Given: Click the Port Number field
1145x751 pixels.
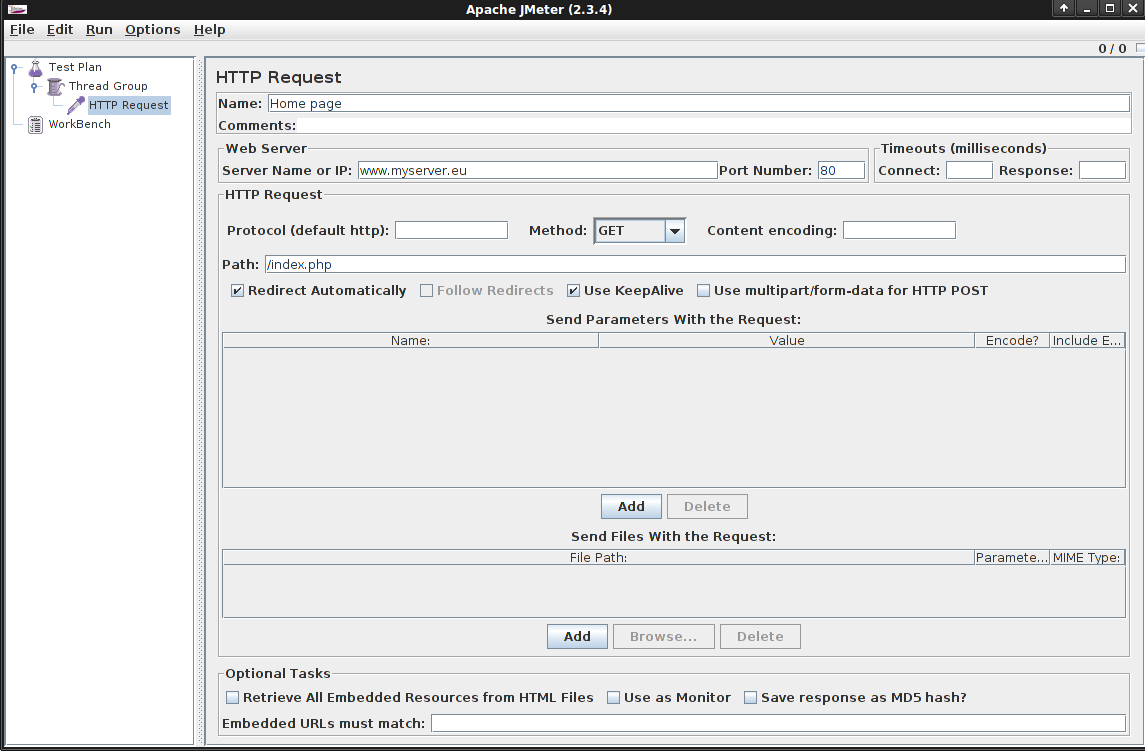Looking at the screenshot, I should (x=841, y=170).
